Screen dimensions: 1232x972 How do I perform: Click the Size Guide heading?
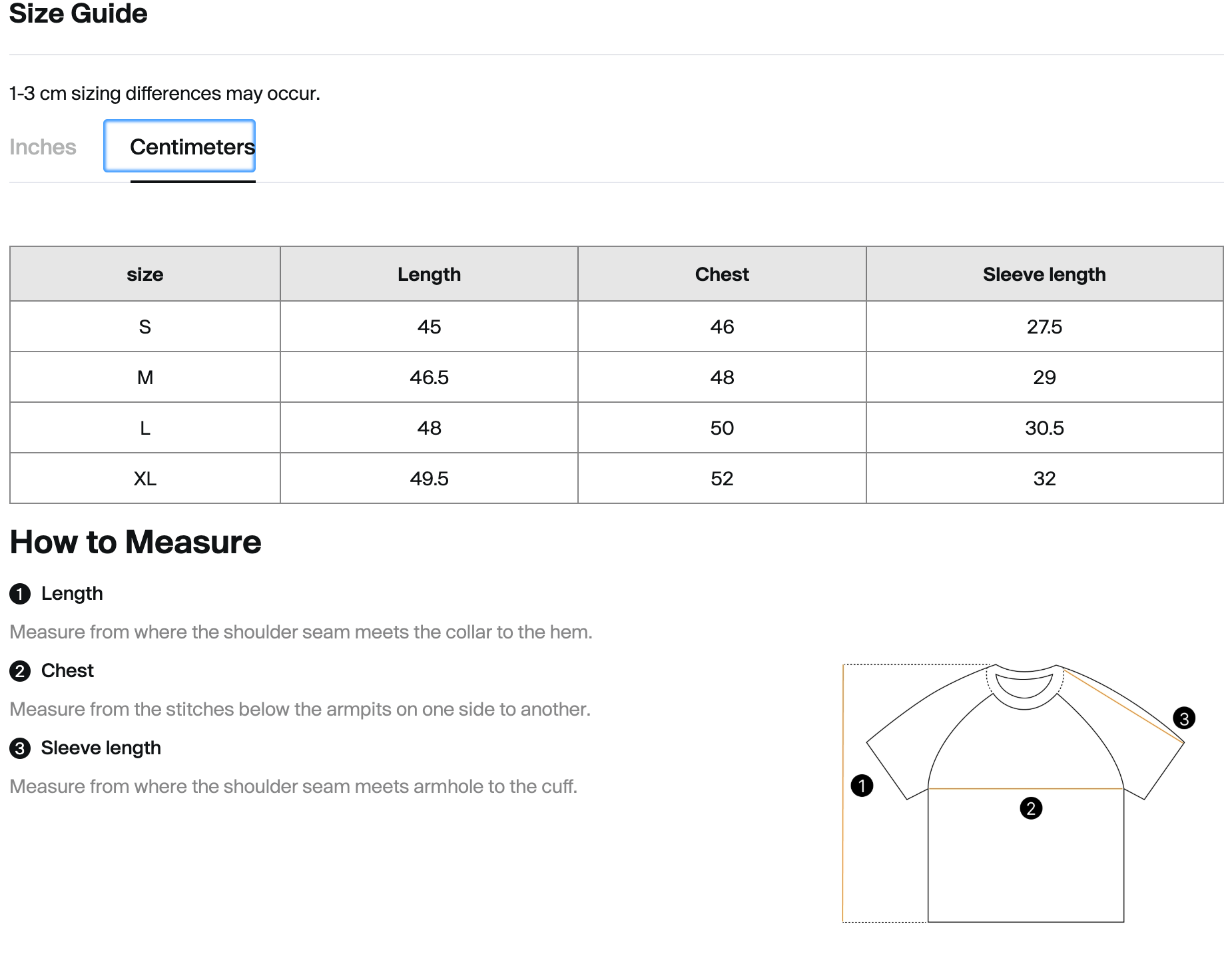point(79,13)
